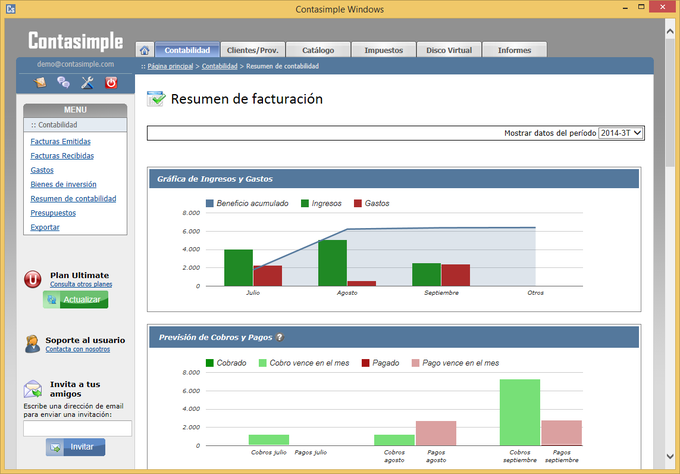Image resolution: width=680 pixels, height=474 pixels.
Task: Click the invitation email input field
Action: [x=78, y=428]
